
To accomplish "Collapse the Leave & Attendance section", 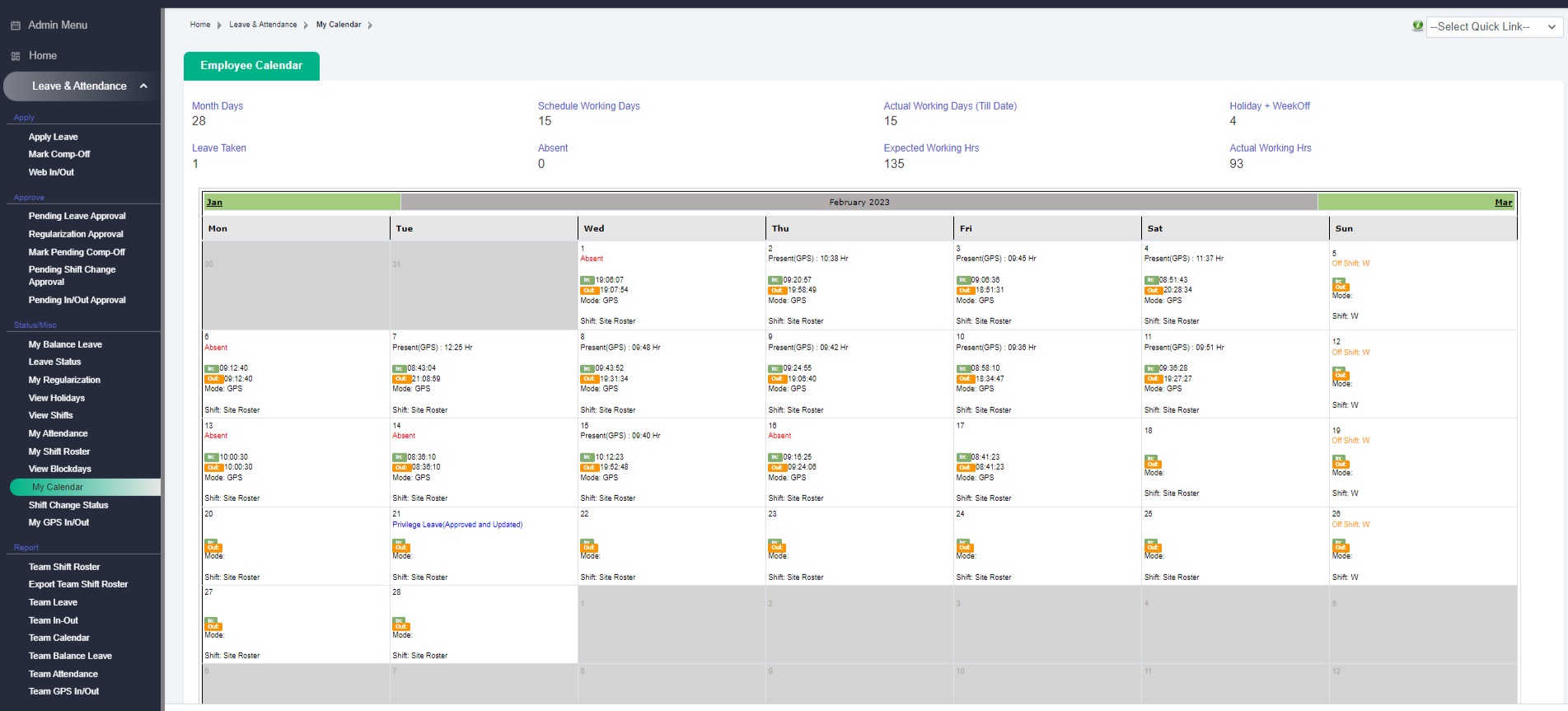I will click(143, 86).
